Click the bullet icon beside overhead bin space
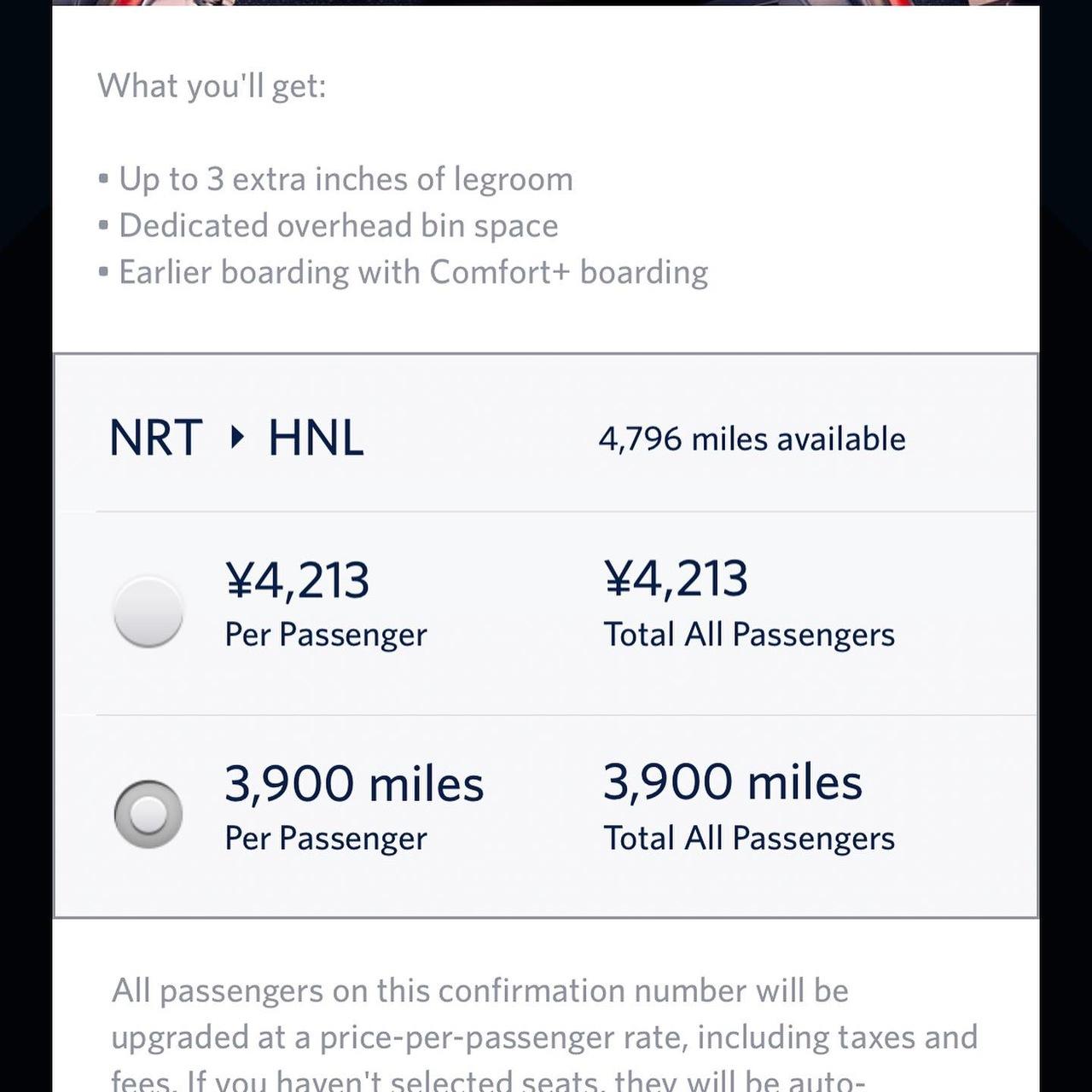 [x=103, y=226]
